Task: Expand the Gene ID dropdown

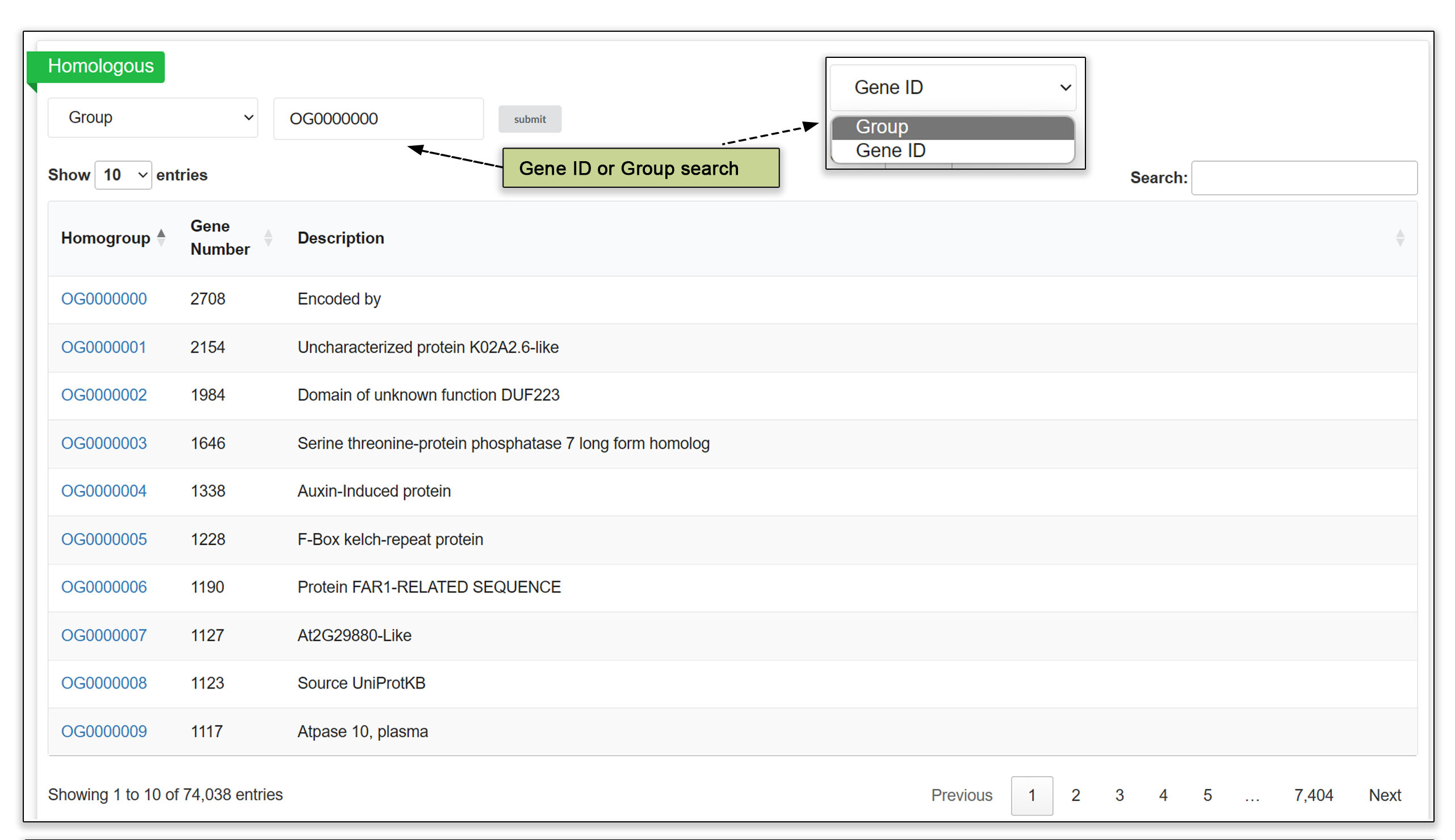Action: point(952,87)
